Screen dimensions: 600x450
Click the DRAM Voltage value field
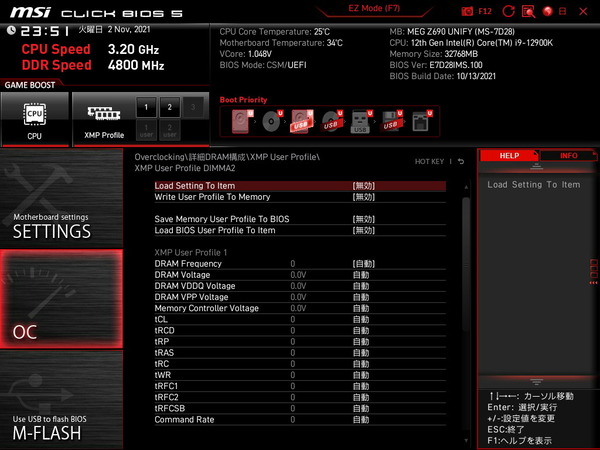(361, 275)
